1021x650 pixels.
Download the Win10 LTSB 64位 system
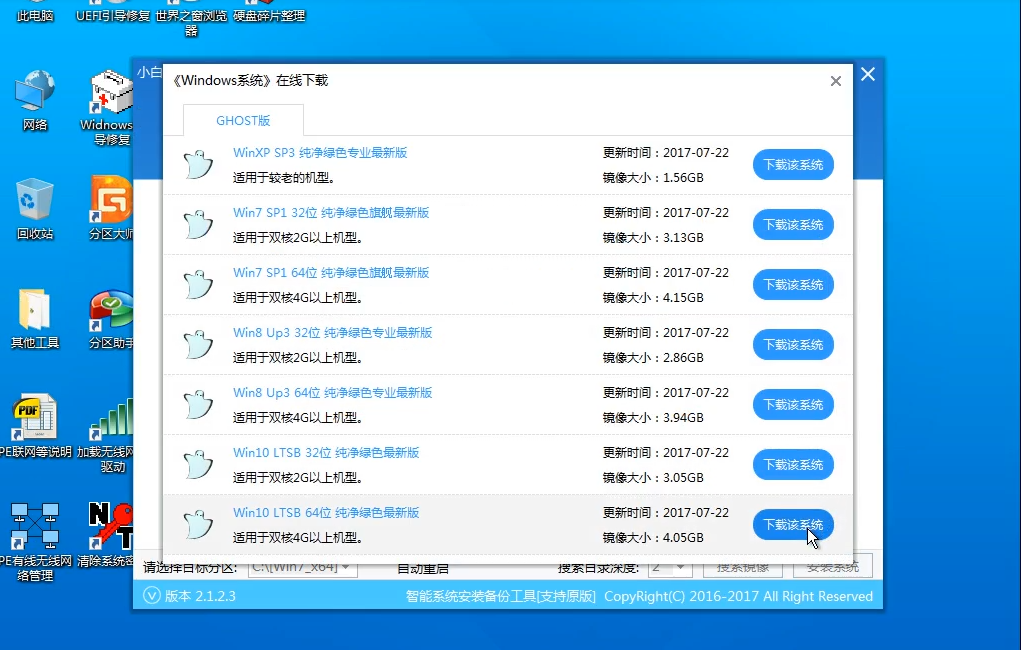point(793,524)
